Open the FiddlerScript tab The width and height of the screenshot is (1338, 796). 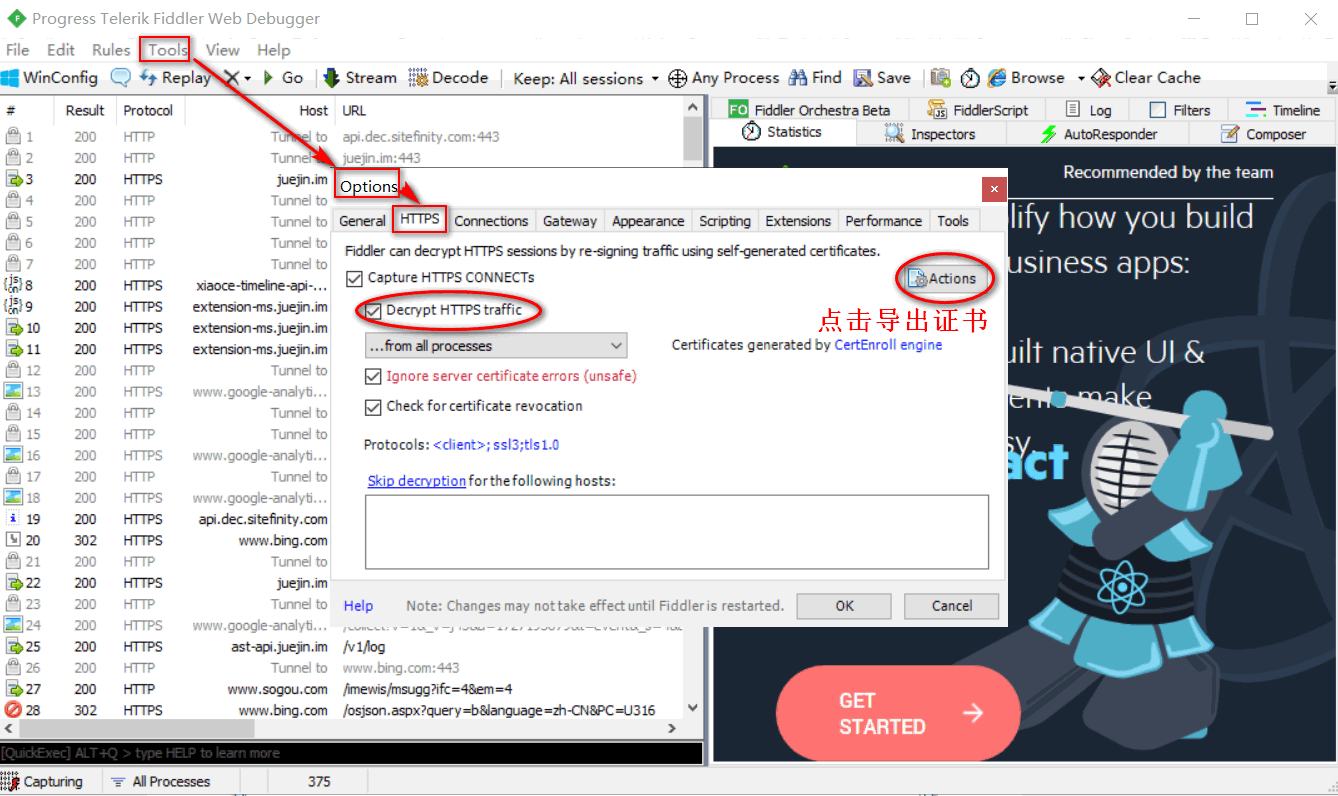click(979, 110)
